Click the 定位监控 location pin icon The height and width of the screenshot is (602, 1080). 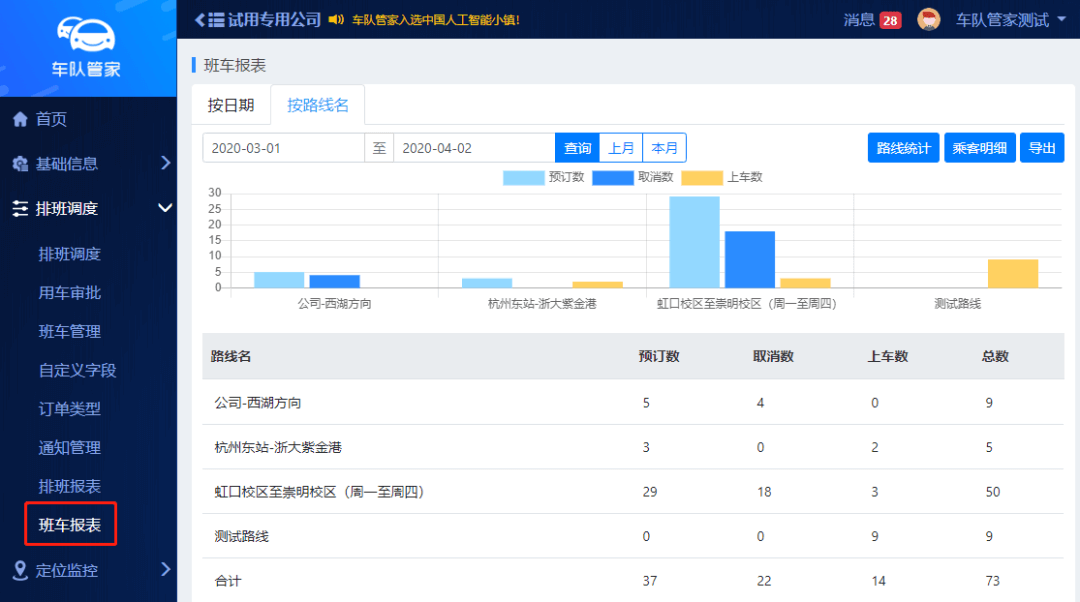click(20, 570)
